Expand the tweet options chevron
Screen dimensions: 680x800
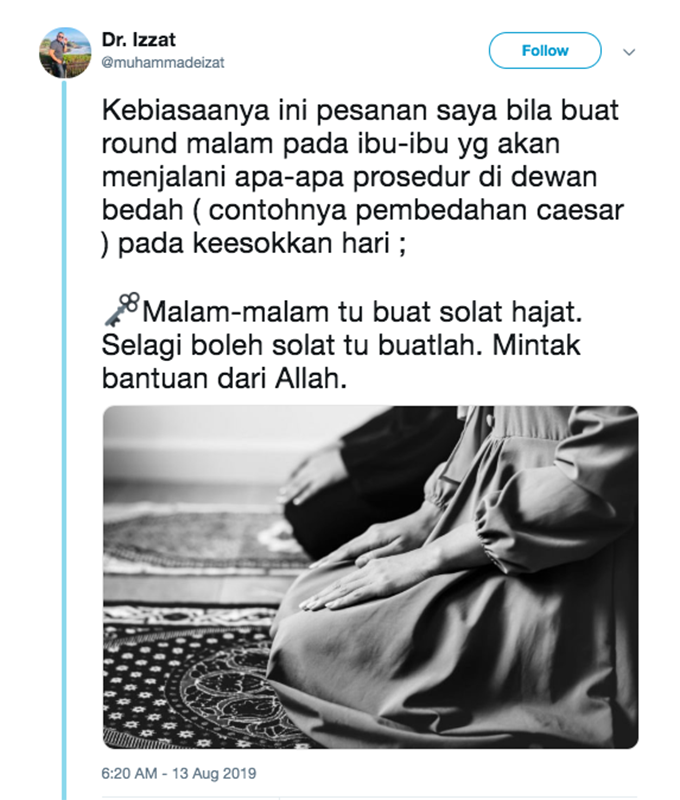pos(629,52)
